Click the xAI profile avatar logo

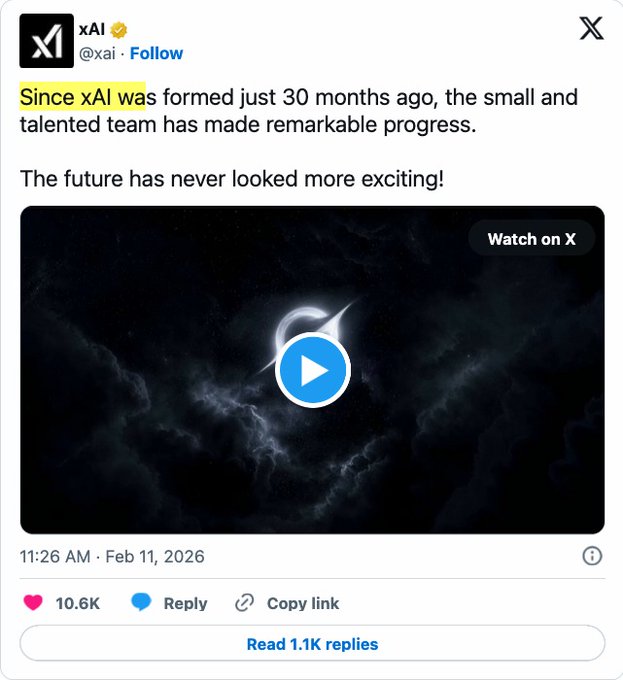[x=46, y=41]
